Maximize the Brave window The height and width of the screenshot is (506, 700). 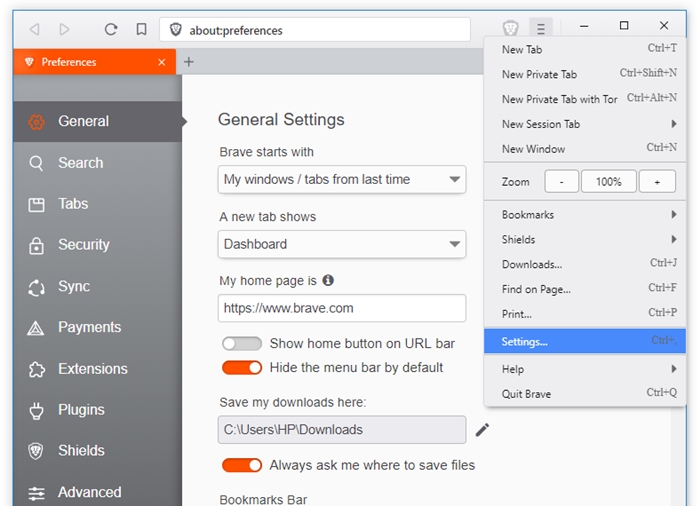click(624, 25)
